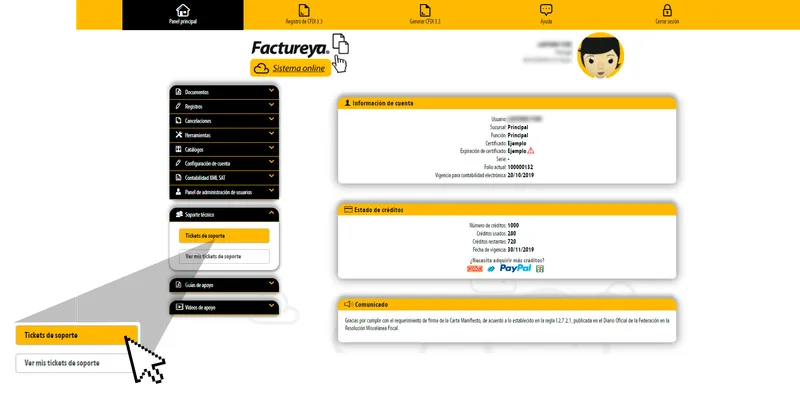Image resolution: width=800 pixels, height=393 pixels.
Task: Open Ver mis tickets de soporte
Action: coord(224,256)
